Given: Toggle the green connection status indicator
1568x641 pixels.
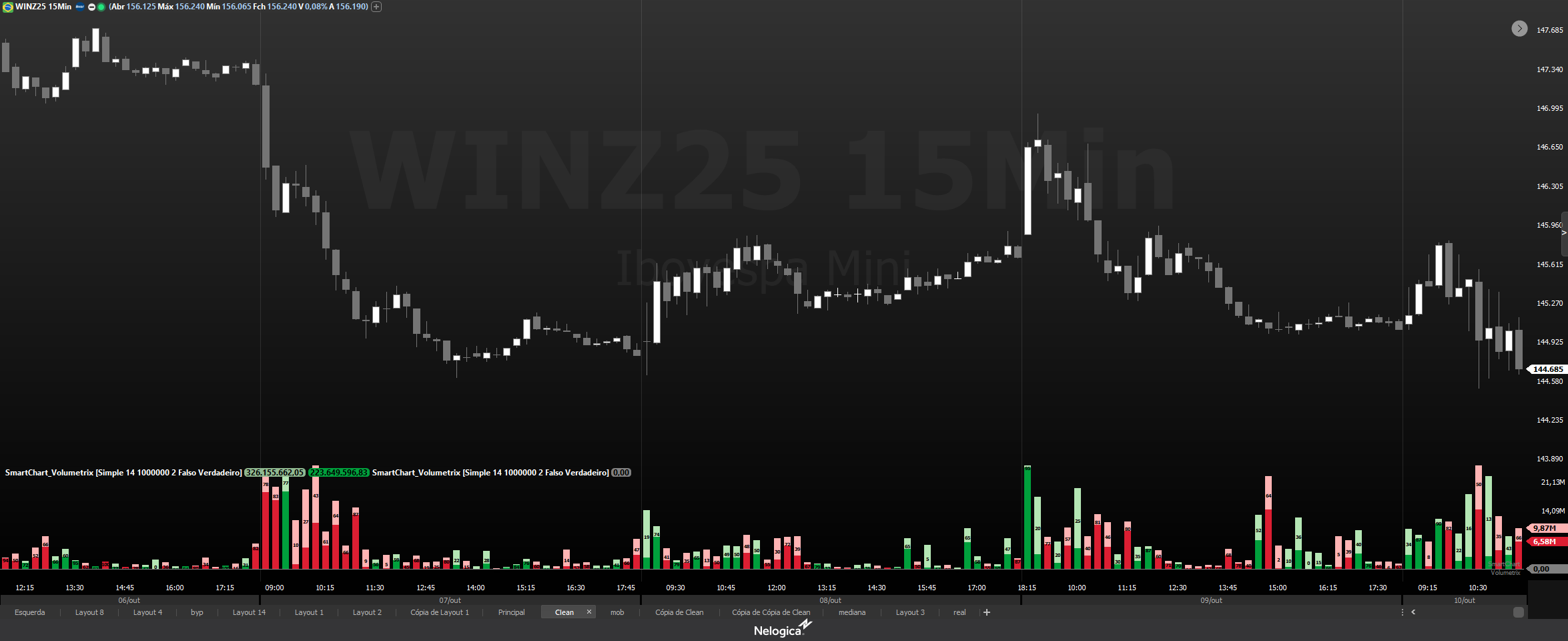Looking at the screenshot, I should tap(101, 7).
